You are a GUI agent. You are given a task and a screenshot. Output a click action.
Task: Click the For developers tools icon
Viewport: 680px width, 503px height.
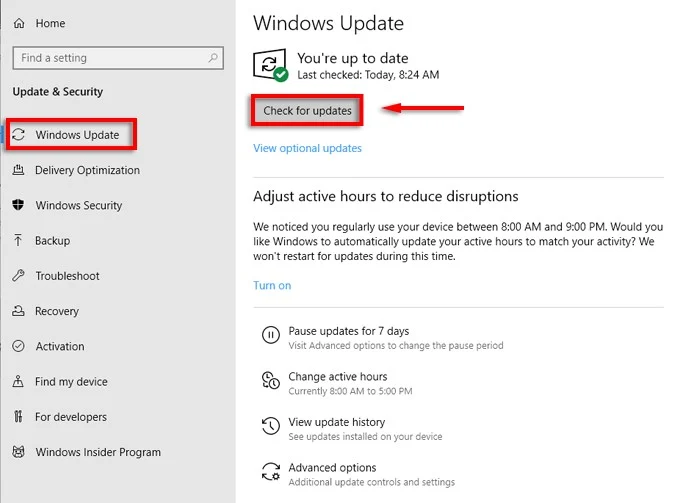(18, 416)
